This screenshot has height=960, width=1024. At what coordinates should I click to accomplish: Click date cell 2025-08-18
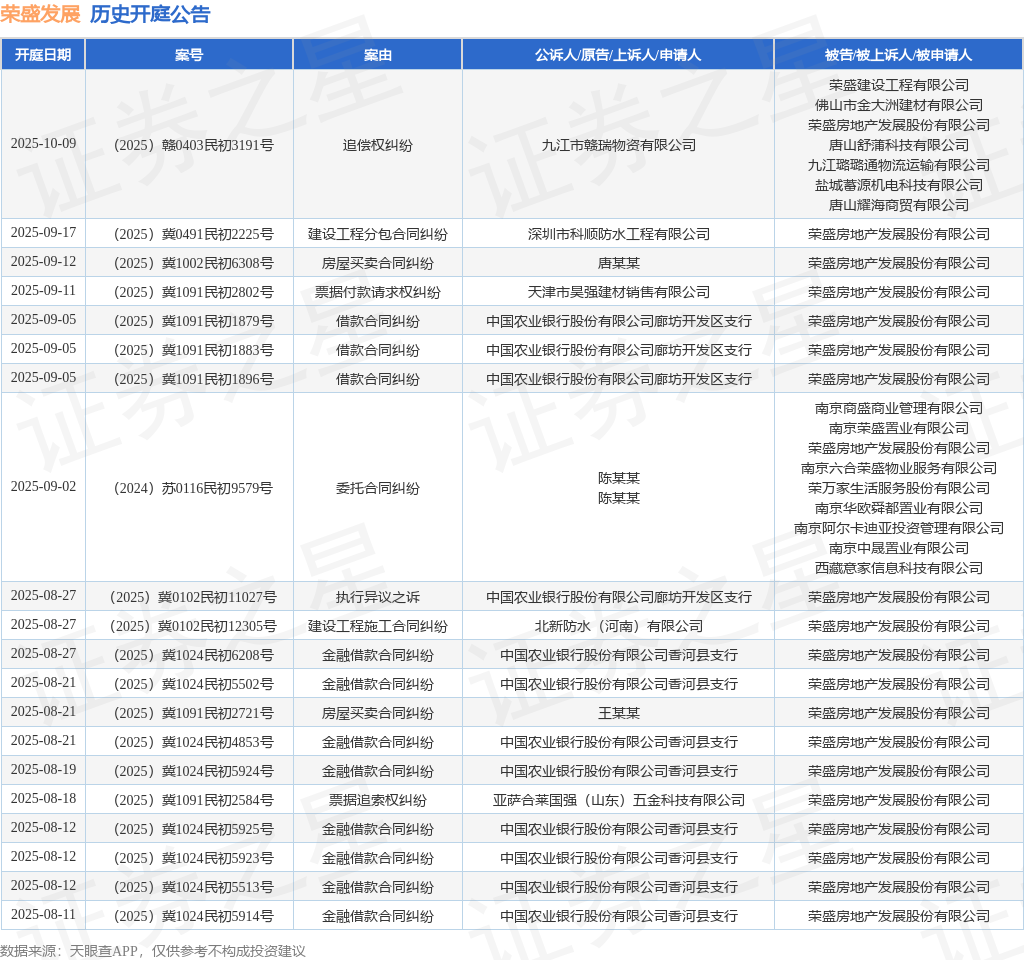coord(43,799)
